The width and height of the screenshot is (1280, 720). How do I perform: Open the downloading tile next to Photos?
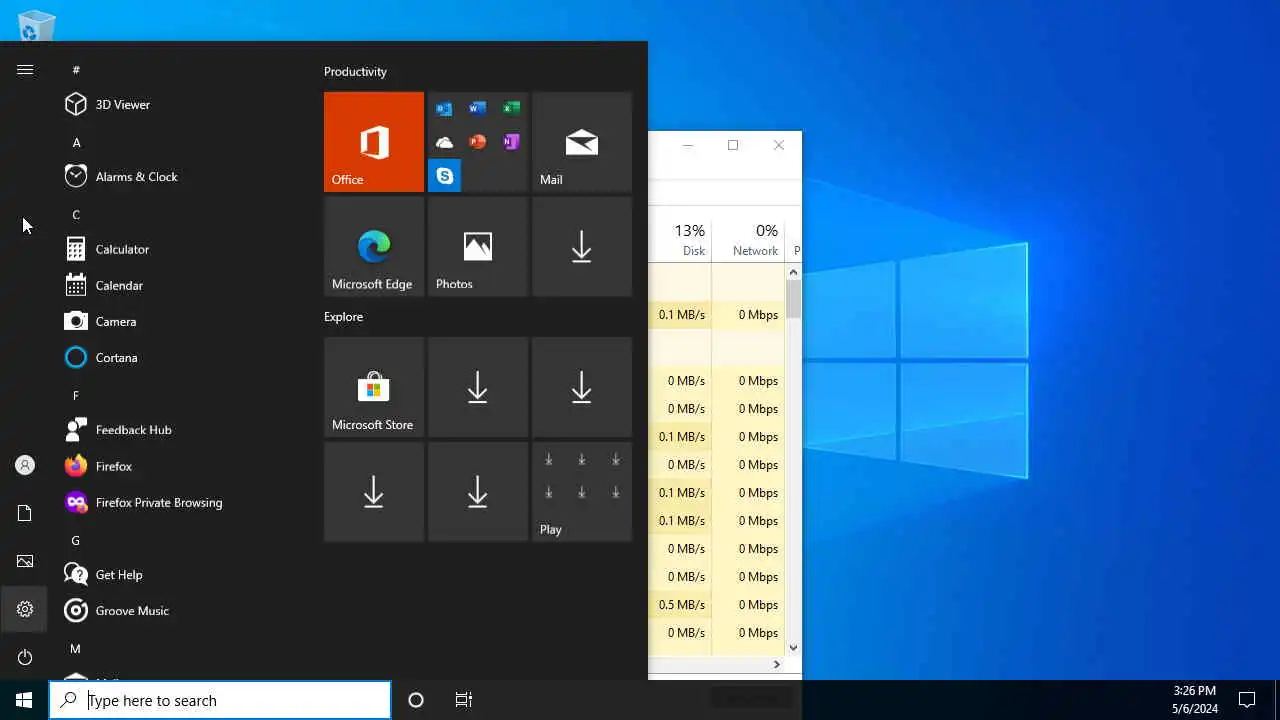(x=582, y=246)
